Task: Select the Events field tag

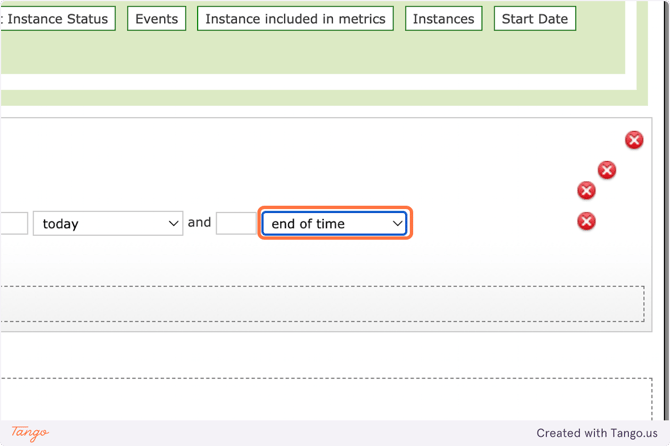Action: pos(156,18)
